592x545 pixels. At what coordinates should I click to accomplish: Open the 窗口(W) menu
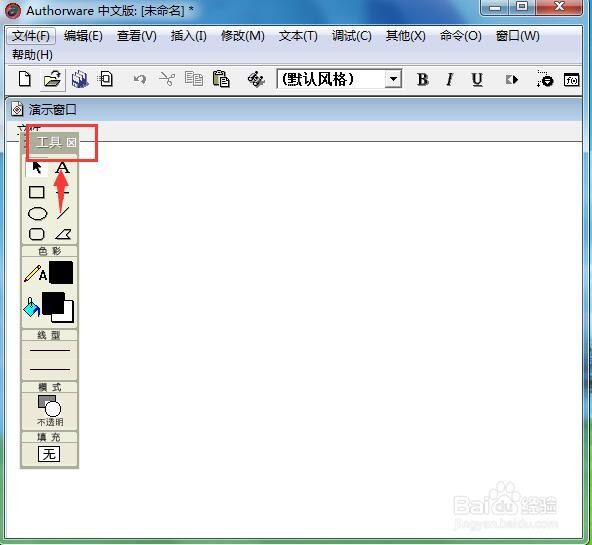click(518, 36)
